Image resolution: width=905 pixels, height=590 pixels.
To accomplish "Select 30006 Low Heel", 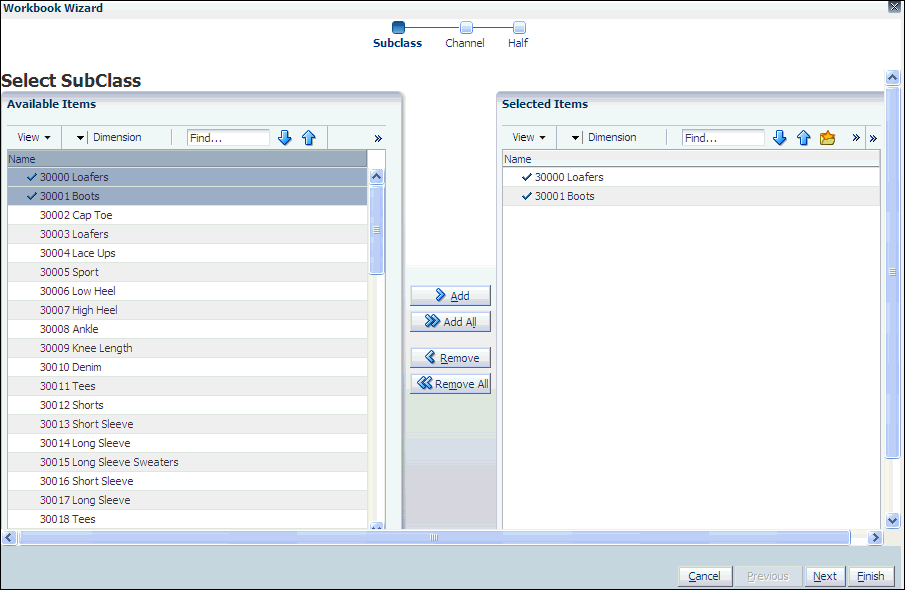I will (x=188, y=292).
